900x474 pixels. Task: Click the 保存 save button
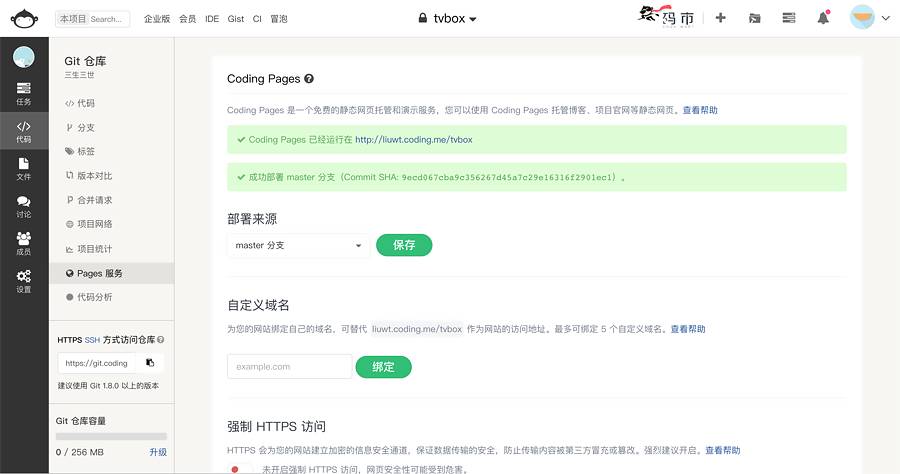pos(404,245)
